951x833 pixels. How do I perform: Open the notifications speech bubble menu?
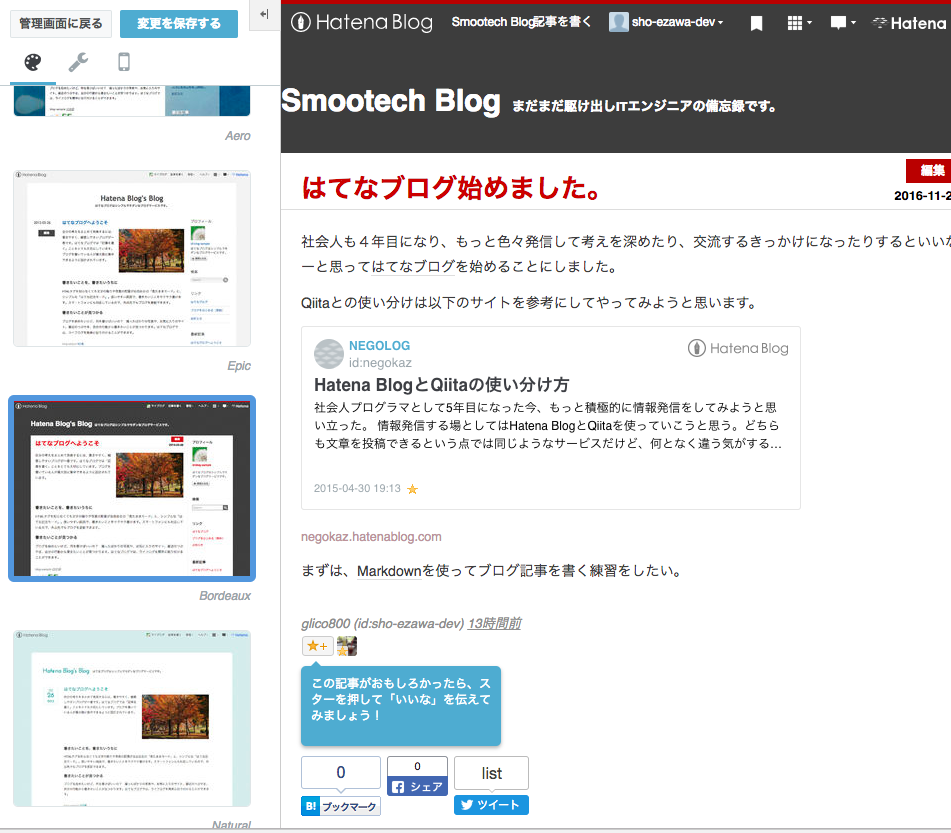(x=842, y=23)
